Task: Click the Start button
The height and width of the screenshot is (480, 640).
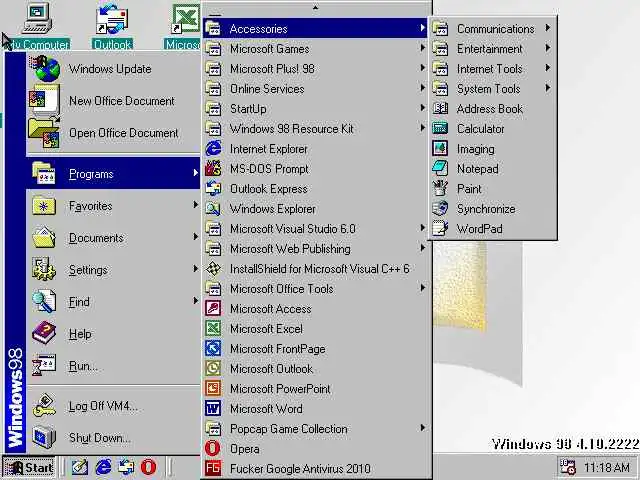Action: coord(29,467)
